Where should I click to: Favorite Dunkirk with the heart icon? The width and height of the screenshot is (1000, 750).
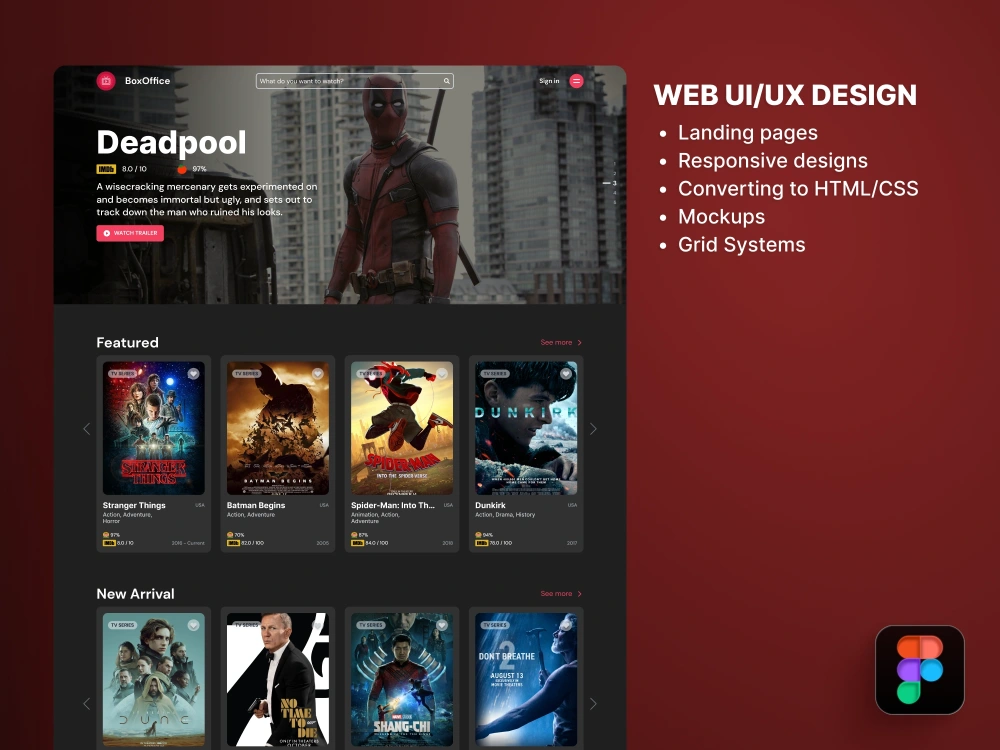tap(566, 374)
